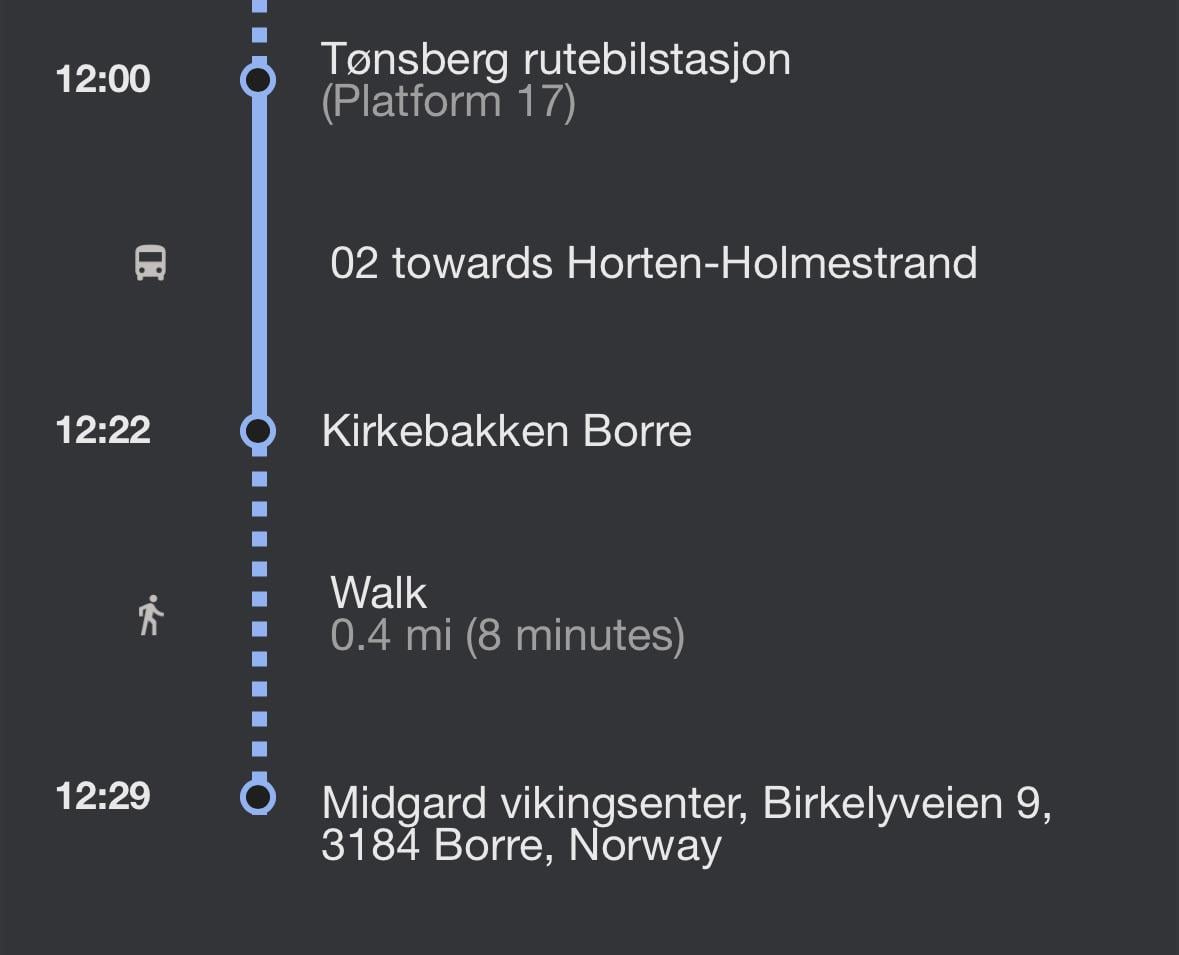Image resolution: width=1179 pixels, height=955 pixels.
Task: Click the dotted walking route line below Kirkebakken
Action: 259,613
